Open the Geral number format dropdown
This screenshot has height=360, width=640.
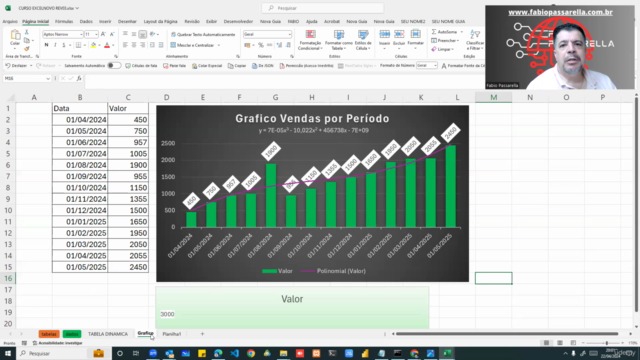tap(289, 34)
